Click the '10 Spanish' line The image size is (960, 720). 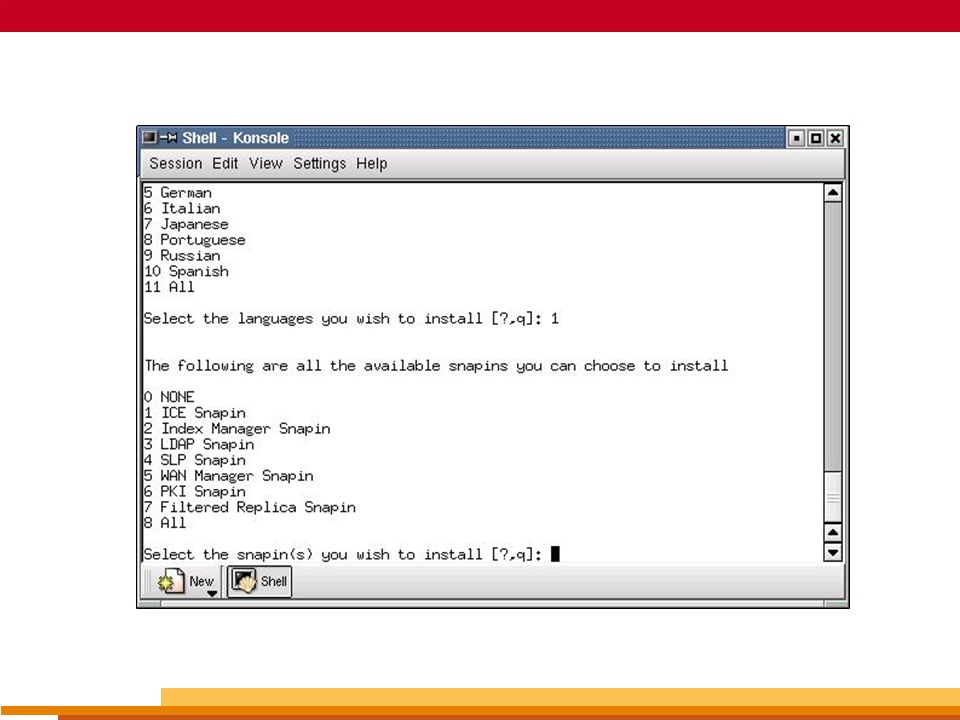tap(186, 272)
